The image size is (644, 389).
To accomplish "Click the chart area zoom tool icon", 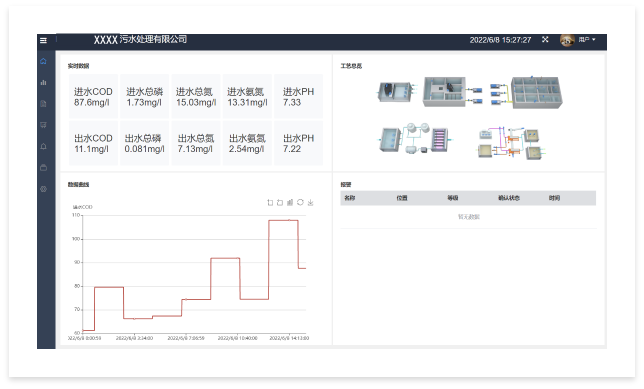I will (x=270, y=203).
